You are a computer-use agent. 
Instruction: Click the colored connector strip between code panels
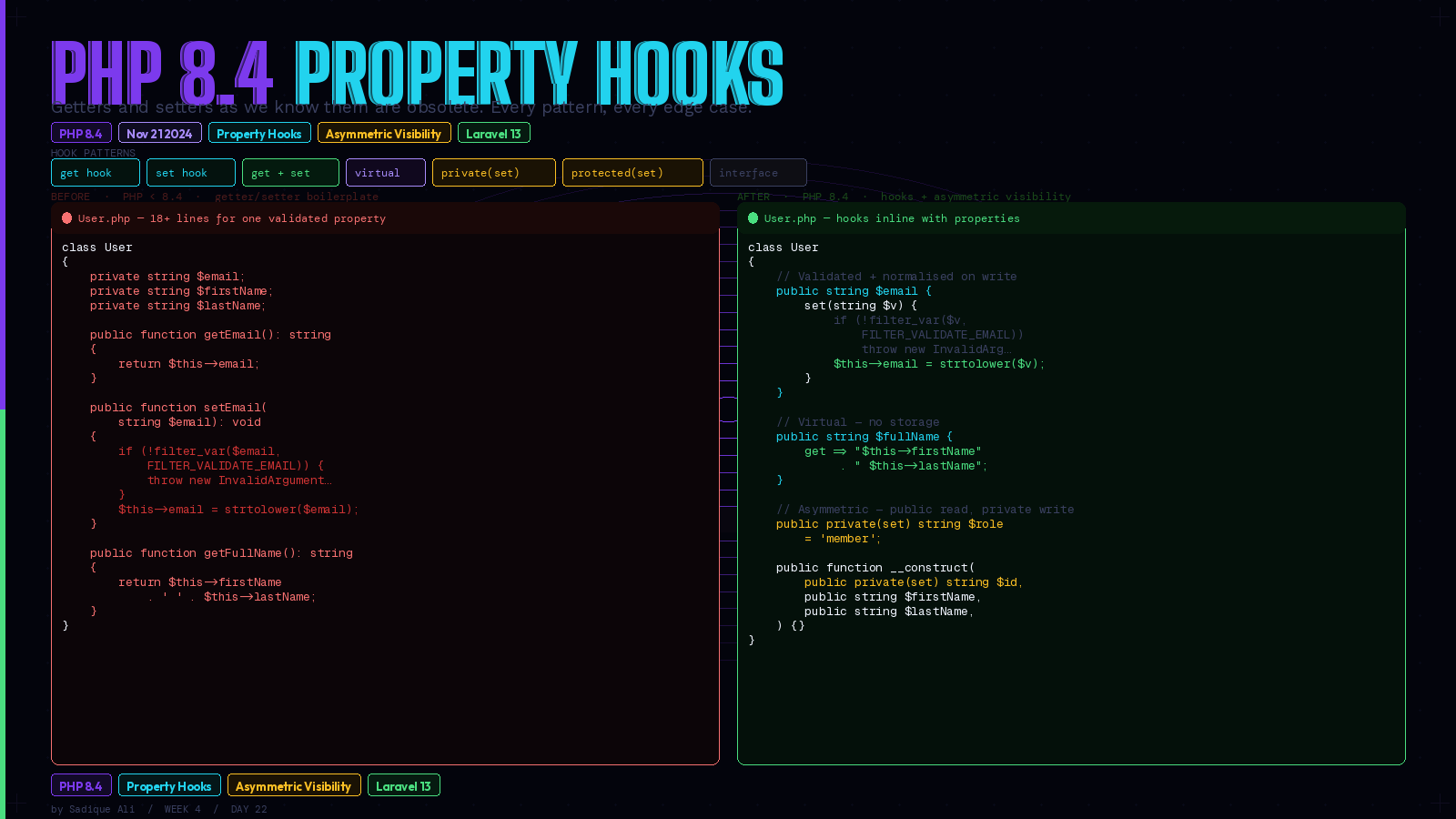[x=728, y=391]
